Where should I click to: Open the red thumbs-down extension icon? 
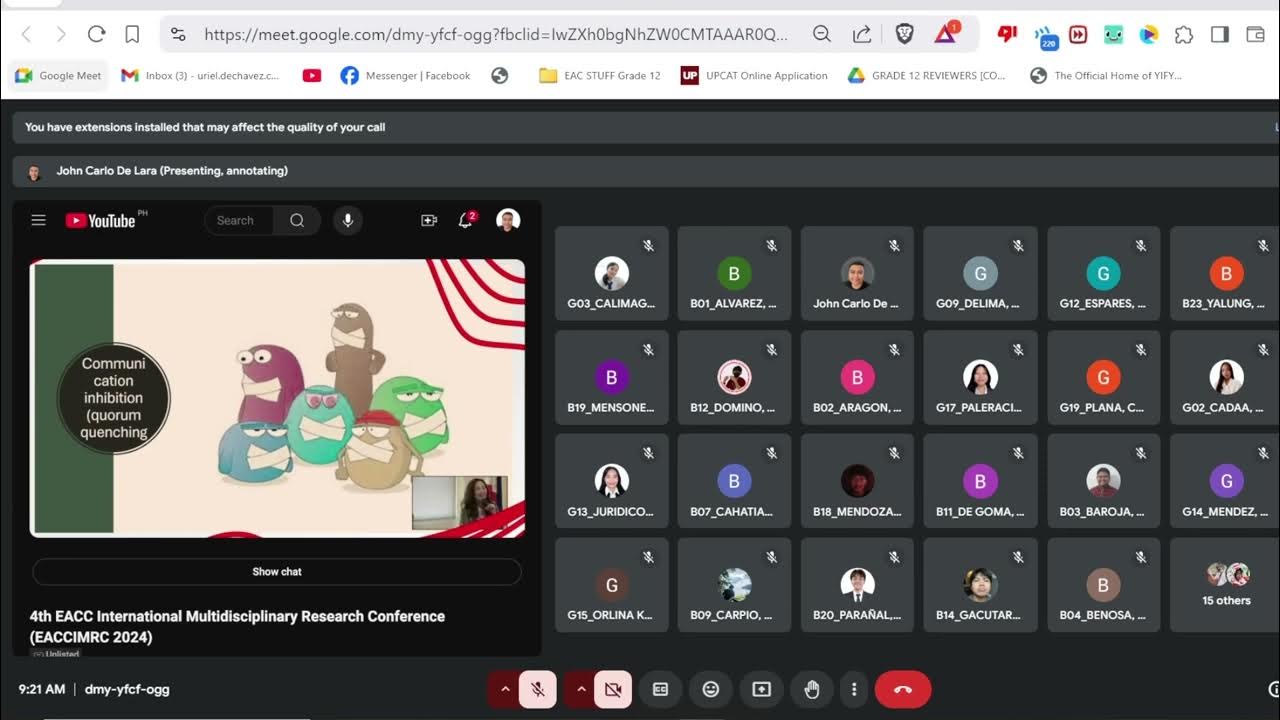click(1007, 34)
